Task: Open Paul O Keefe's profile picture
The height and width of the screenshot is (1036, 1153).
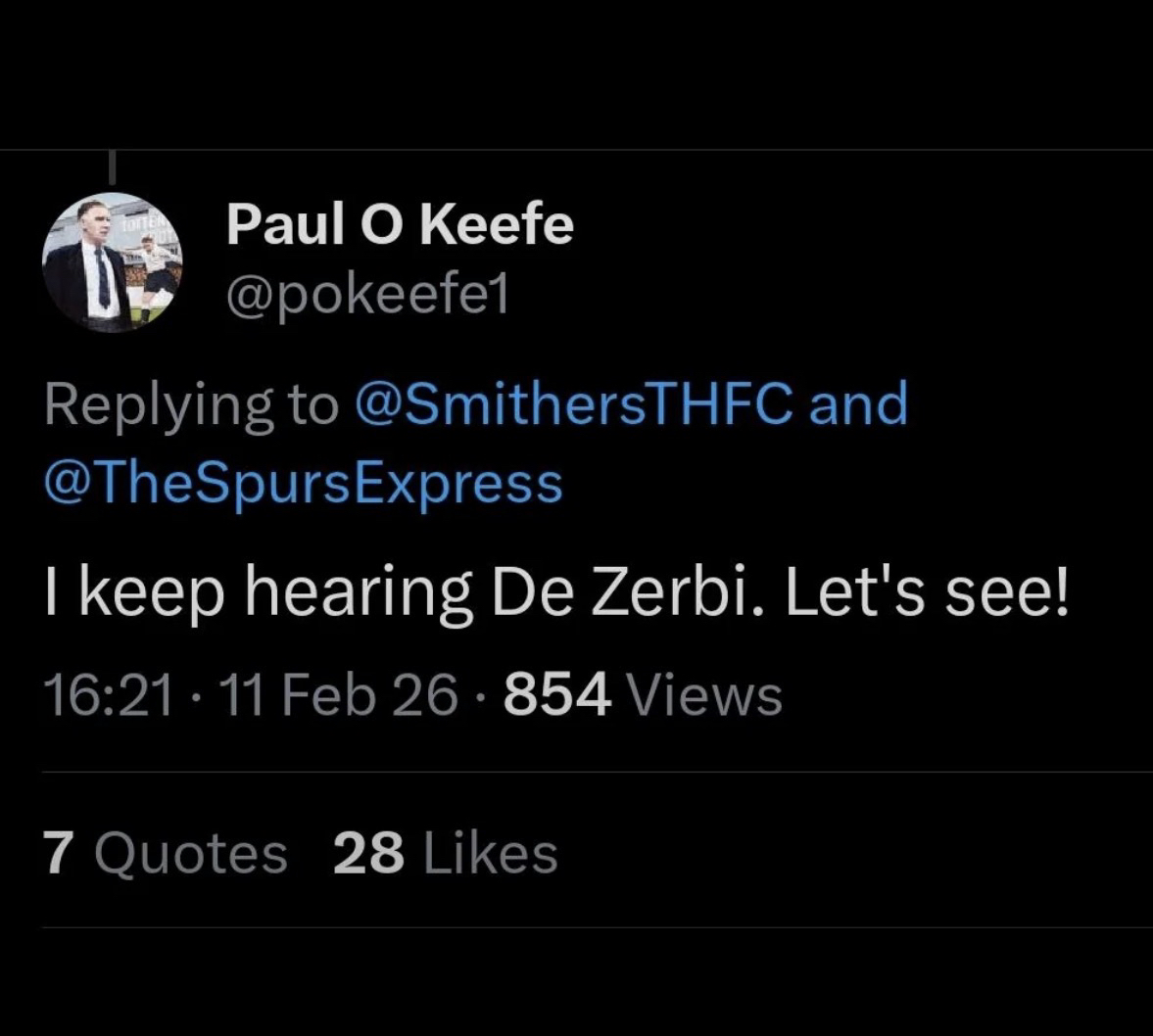Action: 112,262
